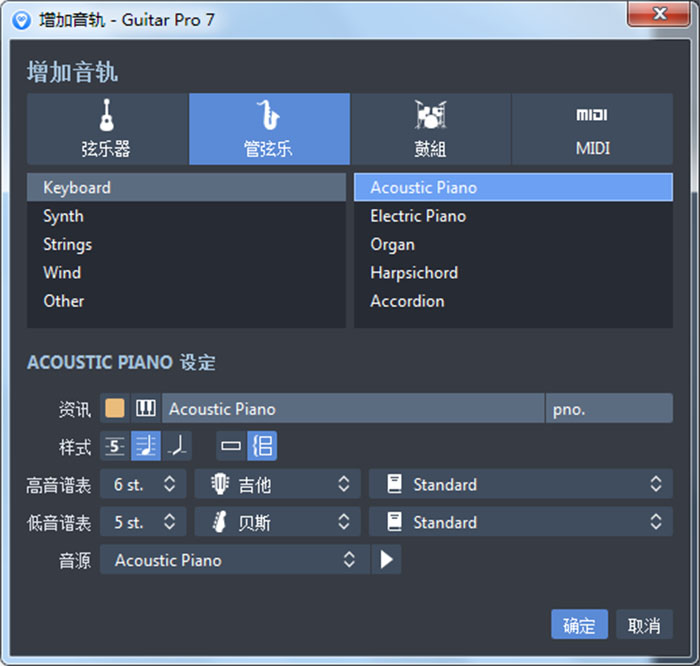Switch to the 弦乐器 guitar tab
The image size is (700, 666).
point(107,129)
